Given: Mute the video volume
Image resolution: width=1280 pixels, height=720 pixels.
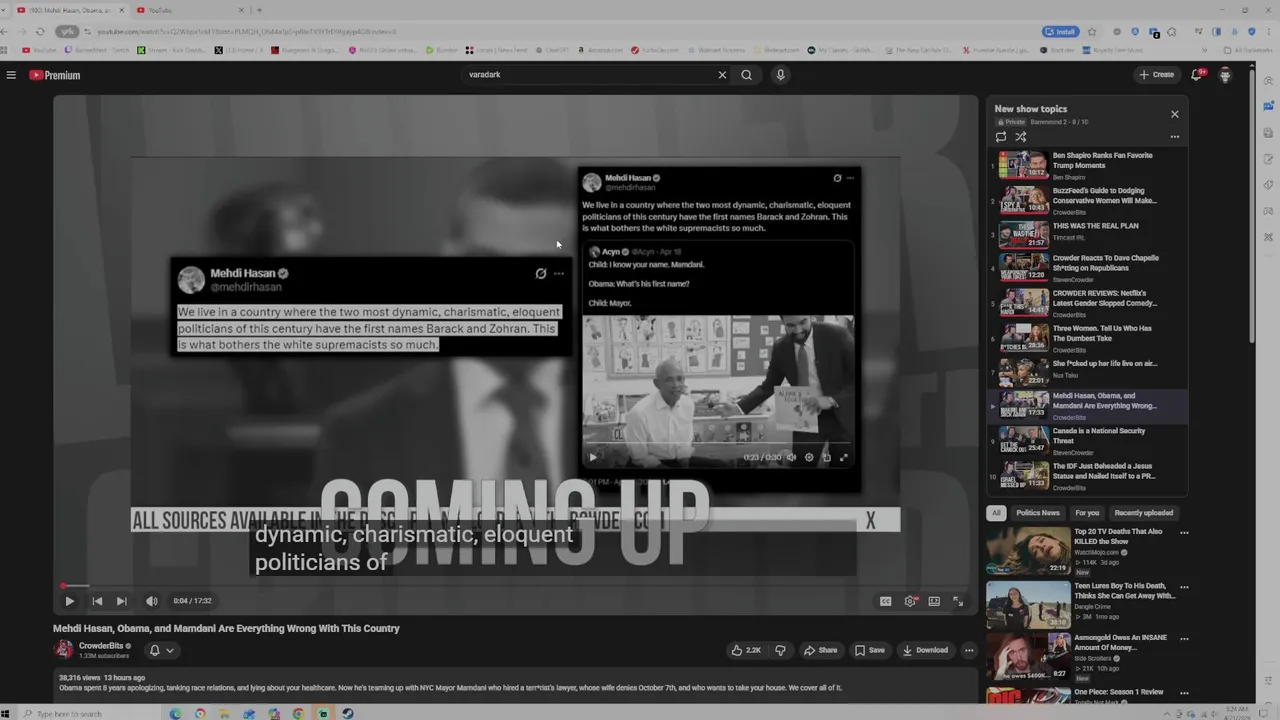Looking at the screenshot, I should coord(152,601).
